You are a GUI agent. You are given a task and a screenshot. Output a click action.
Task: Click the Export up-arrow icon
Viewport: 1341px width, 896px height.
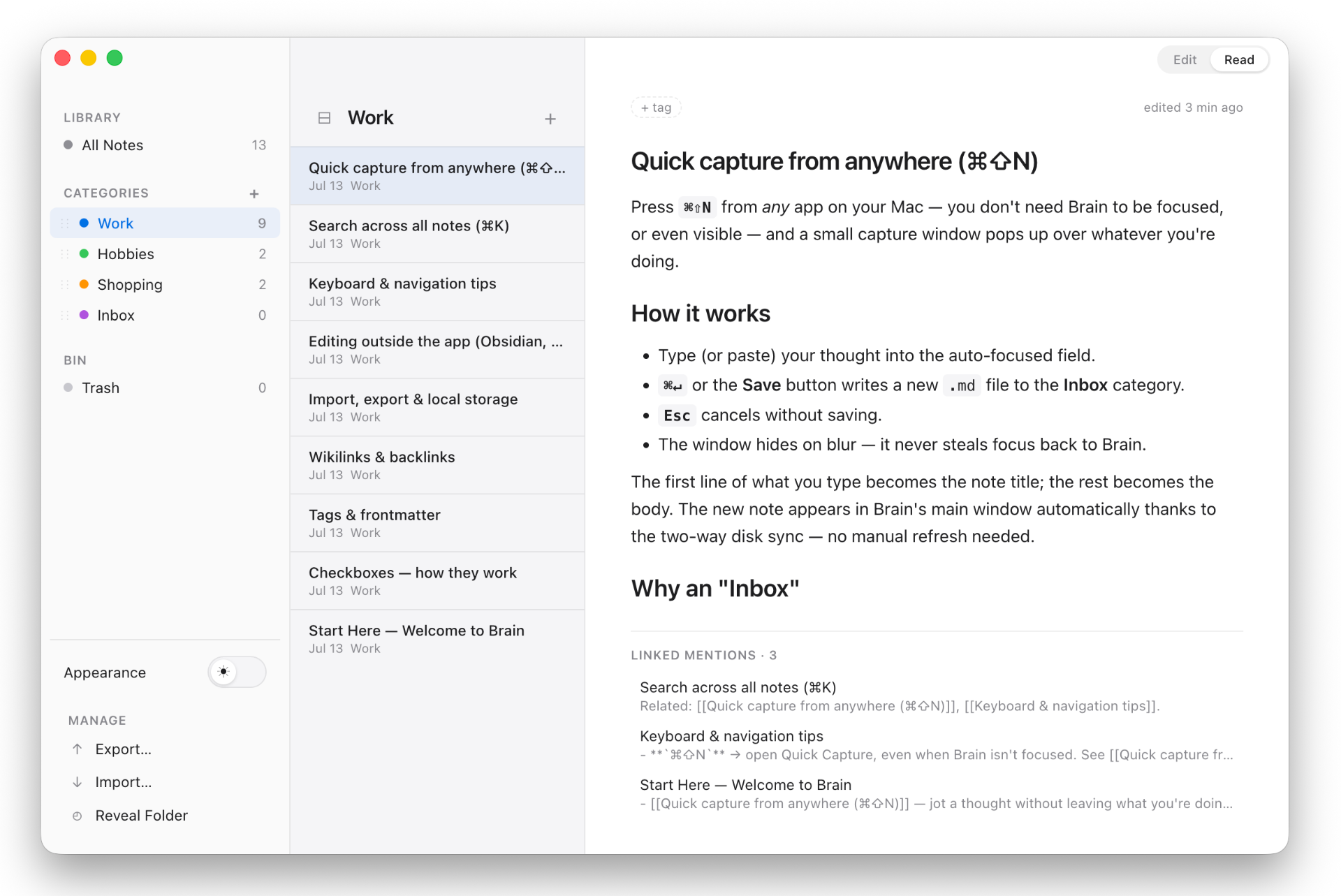[78, 749]
